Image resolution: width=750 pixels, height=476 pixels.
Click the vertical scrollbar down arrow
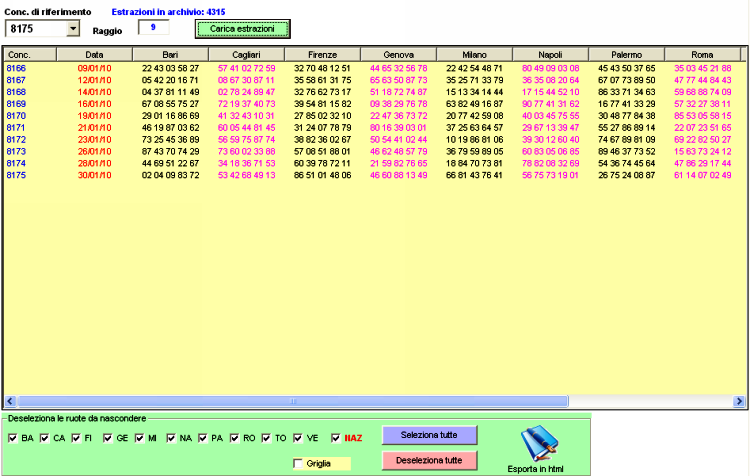(743, 390)
